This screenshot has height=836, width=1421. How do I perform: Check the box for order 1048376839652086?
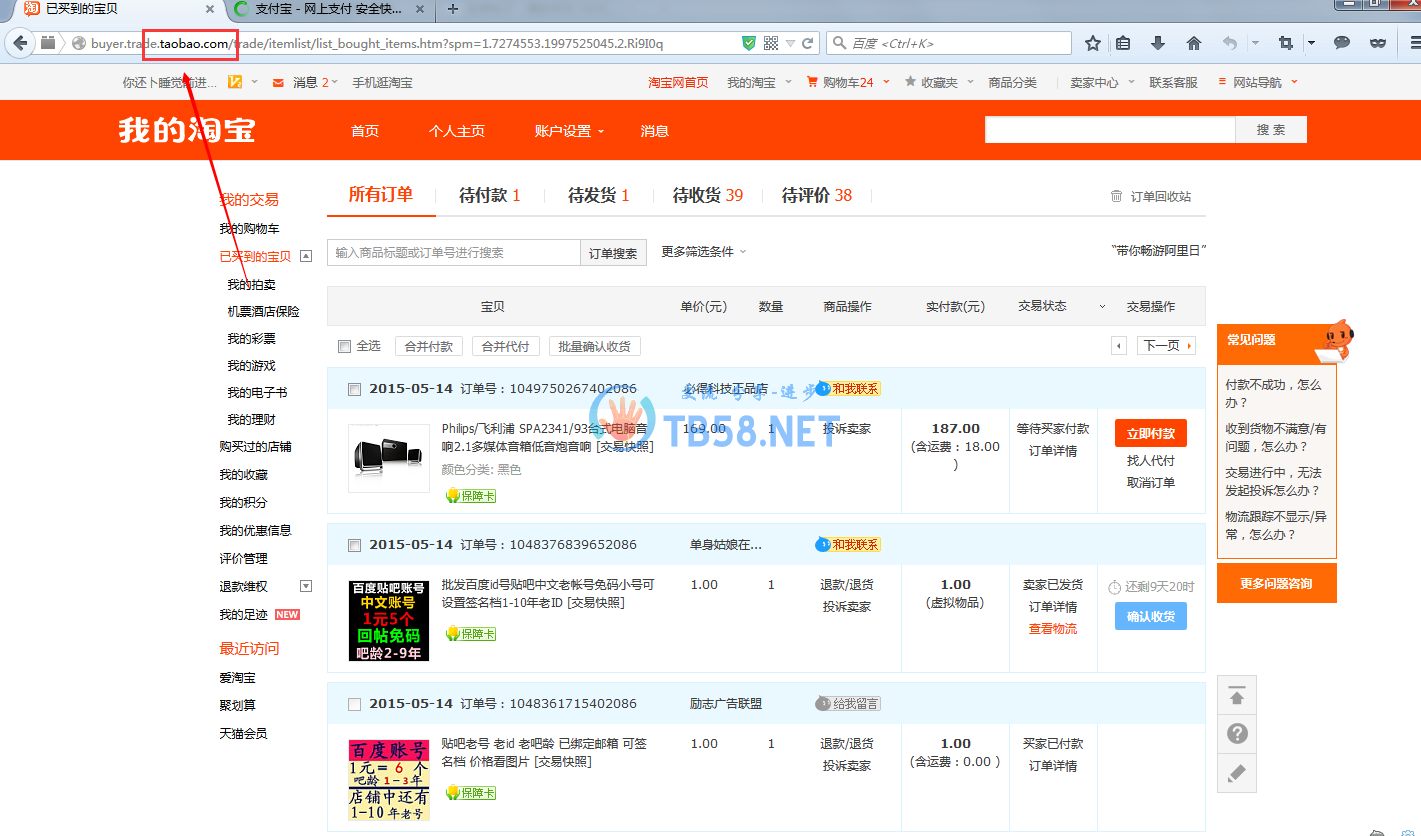[x=354, y=545]
